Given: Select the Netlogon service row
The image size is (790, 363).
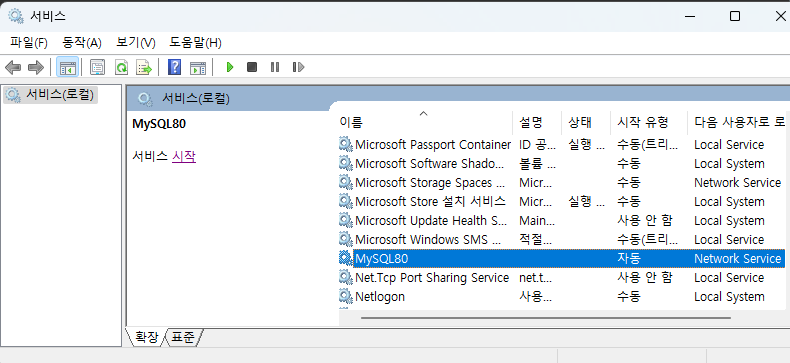Looking at the screenshot, I should tap(562, 296).
